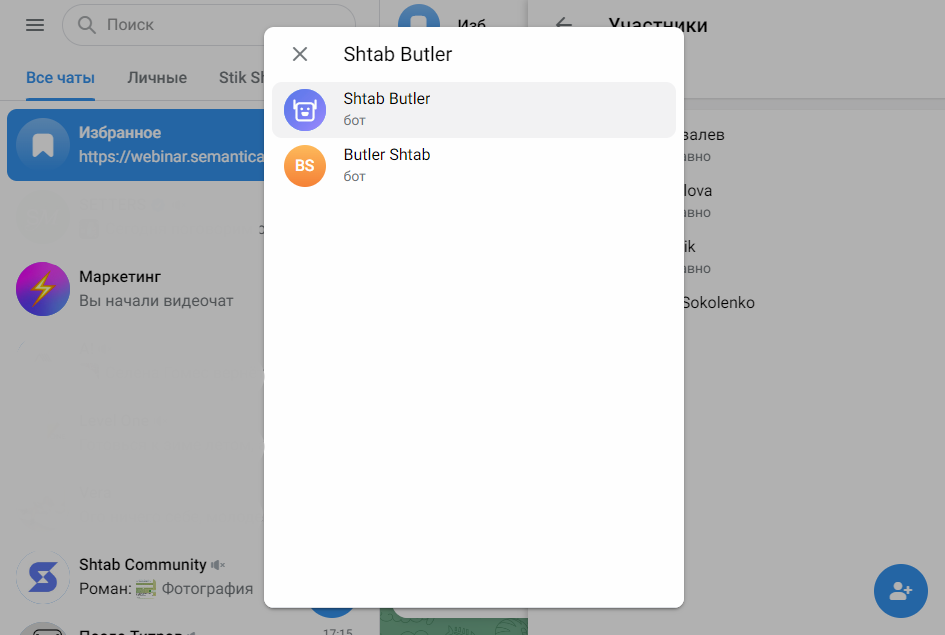Switch to the Все чаты tab
The image size is (945, 635).
60,78
